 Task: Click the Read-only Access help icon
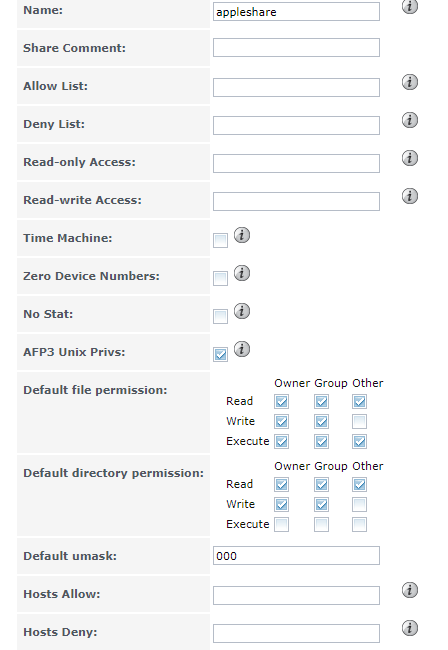click(x=409, y=158)
